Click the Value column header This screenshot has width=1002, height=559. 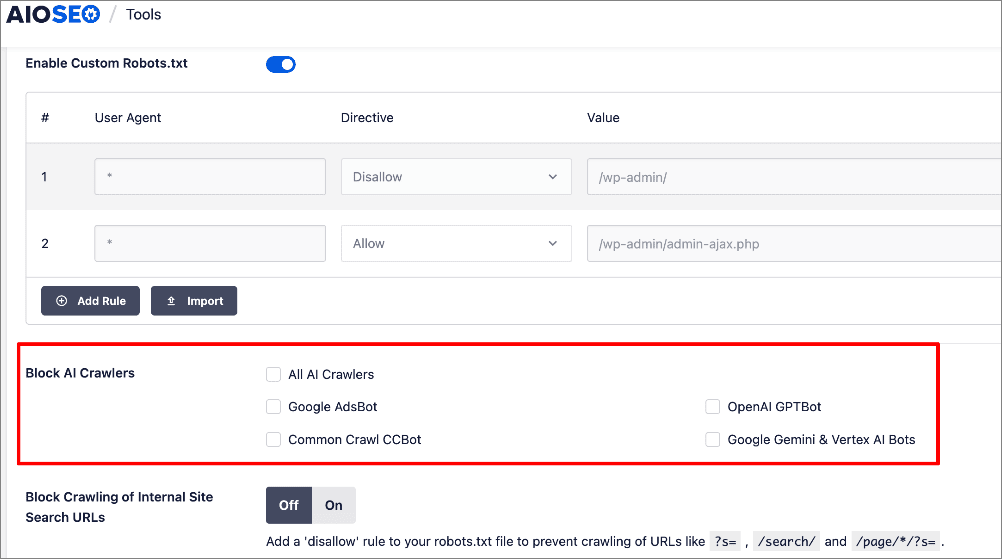[x=603, y=118]
